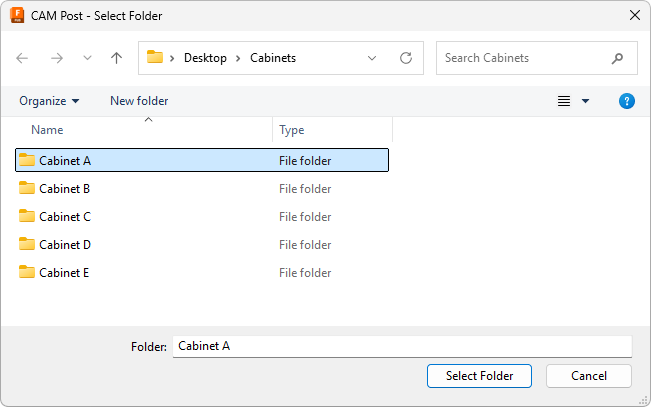Click the Forward navigation arrow

tap(56, 58)
